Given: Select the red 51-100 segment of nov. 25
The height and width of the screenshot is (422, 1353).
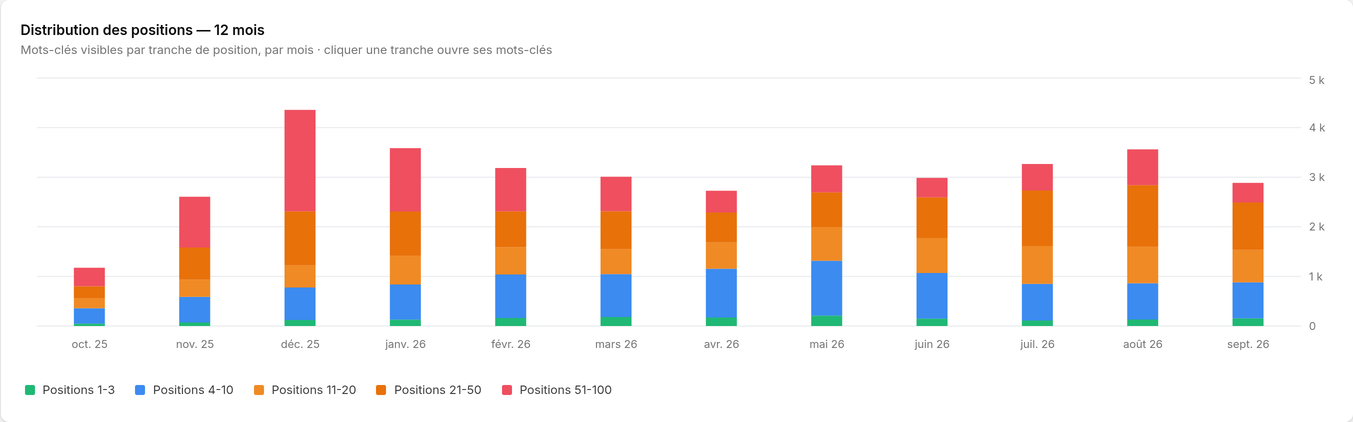Looking at the screenshot, I should pos(195,222).
